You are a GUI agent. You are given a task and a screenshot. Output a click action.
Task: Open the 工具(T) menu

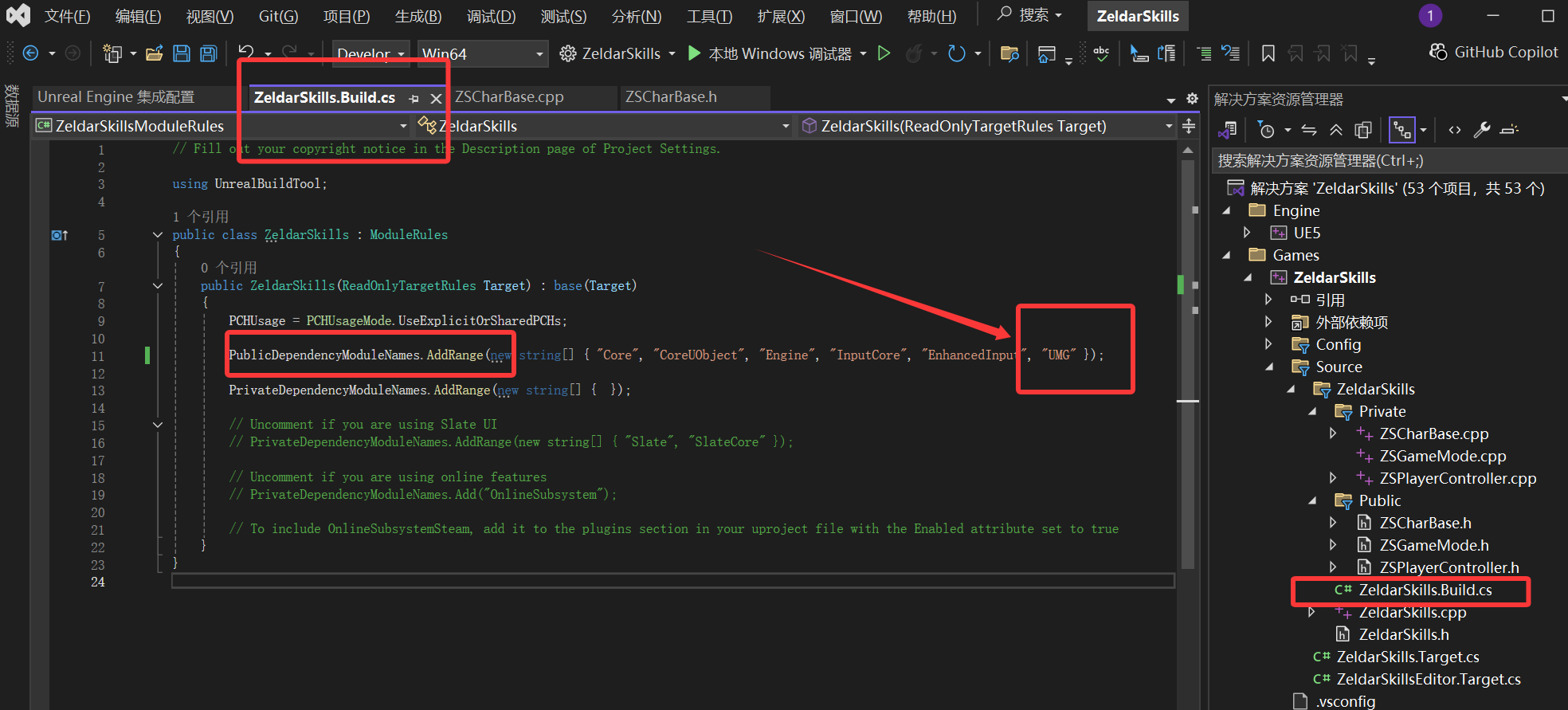(x=709, y=16)
